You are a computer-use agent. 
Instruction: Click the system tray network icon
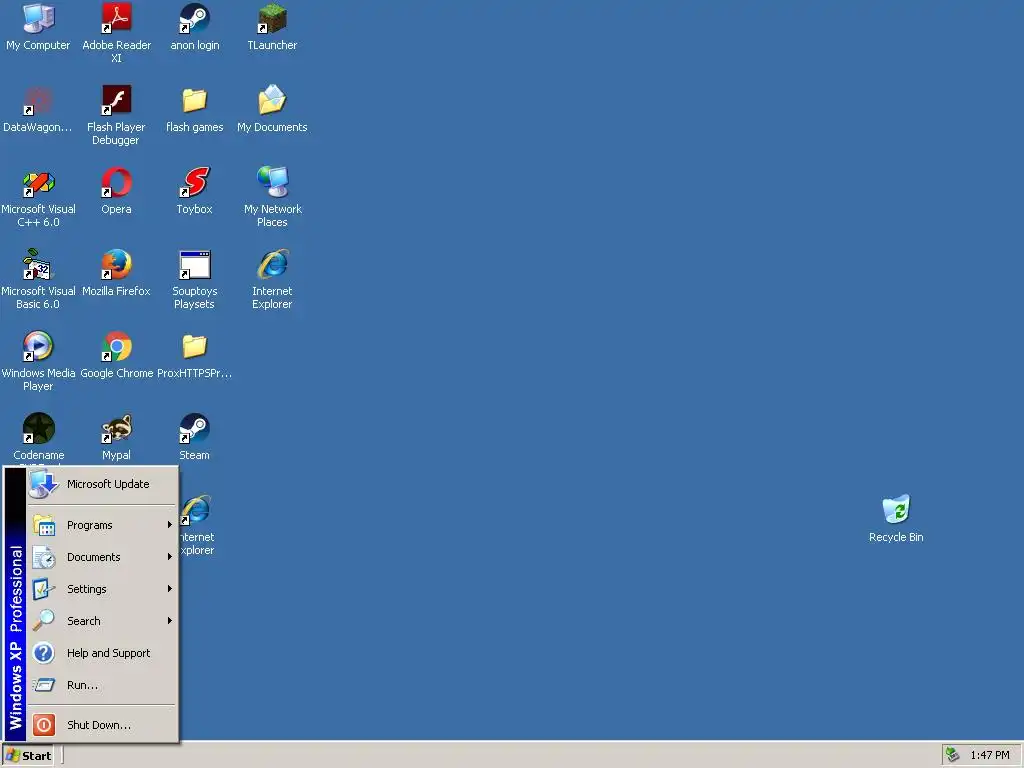[952, 755]
